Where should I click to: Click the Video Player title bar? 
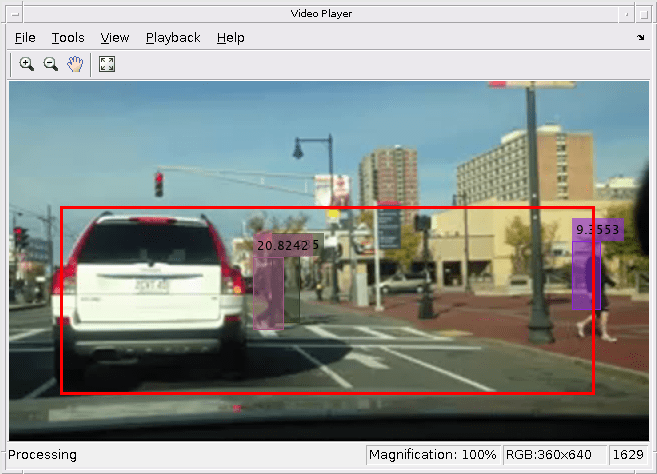pos(321,14)
